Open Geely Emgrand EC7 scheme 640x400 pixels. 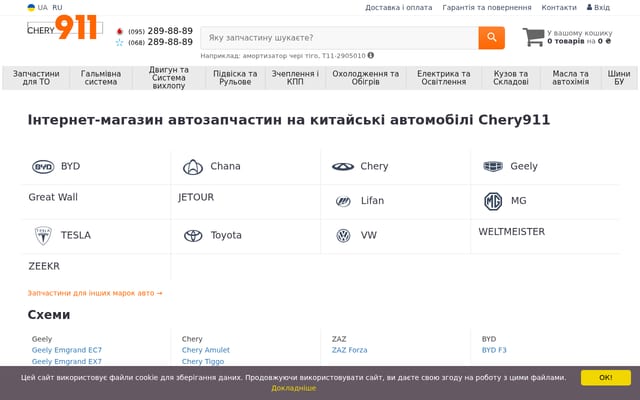[67, 350]
